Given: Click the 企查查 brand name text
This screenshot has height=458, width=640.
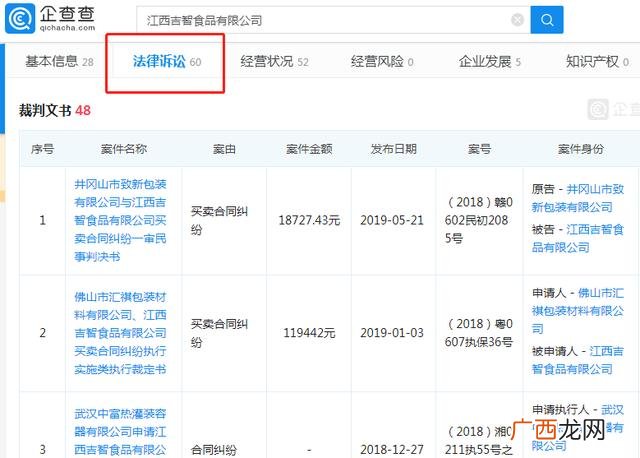Looking at the screenshot, I should pyautogui.click(x=67, y=14).
